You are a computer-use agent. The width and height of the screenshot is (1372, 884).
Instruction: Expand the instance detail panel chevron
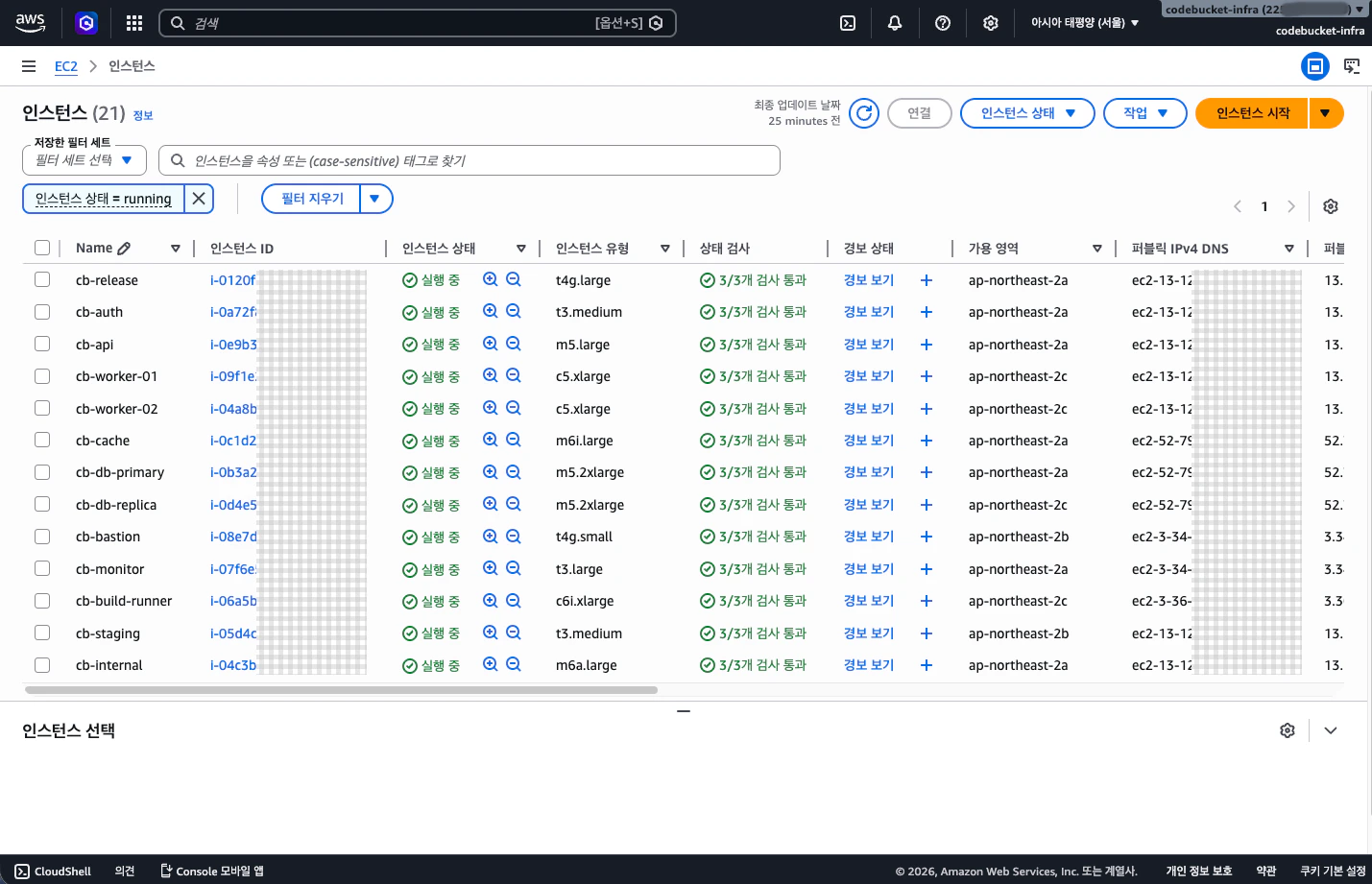(x=1331, y=730)
